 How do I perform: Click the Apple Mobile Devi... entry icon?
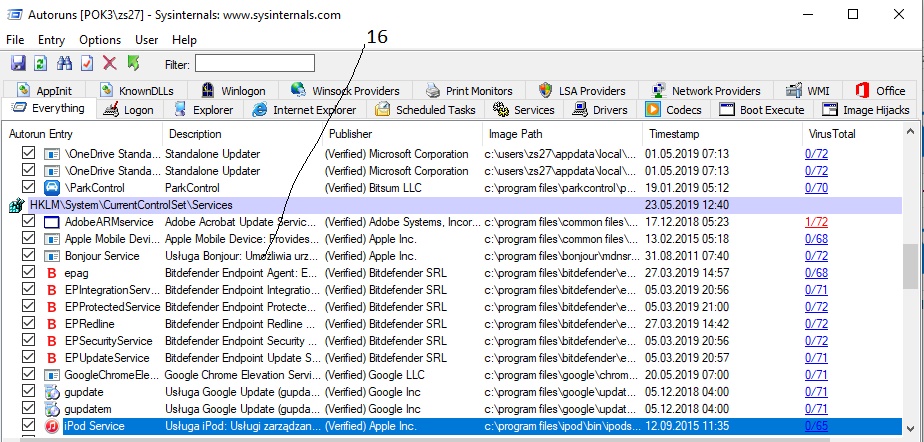pos(52,239)
